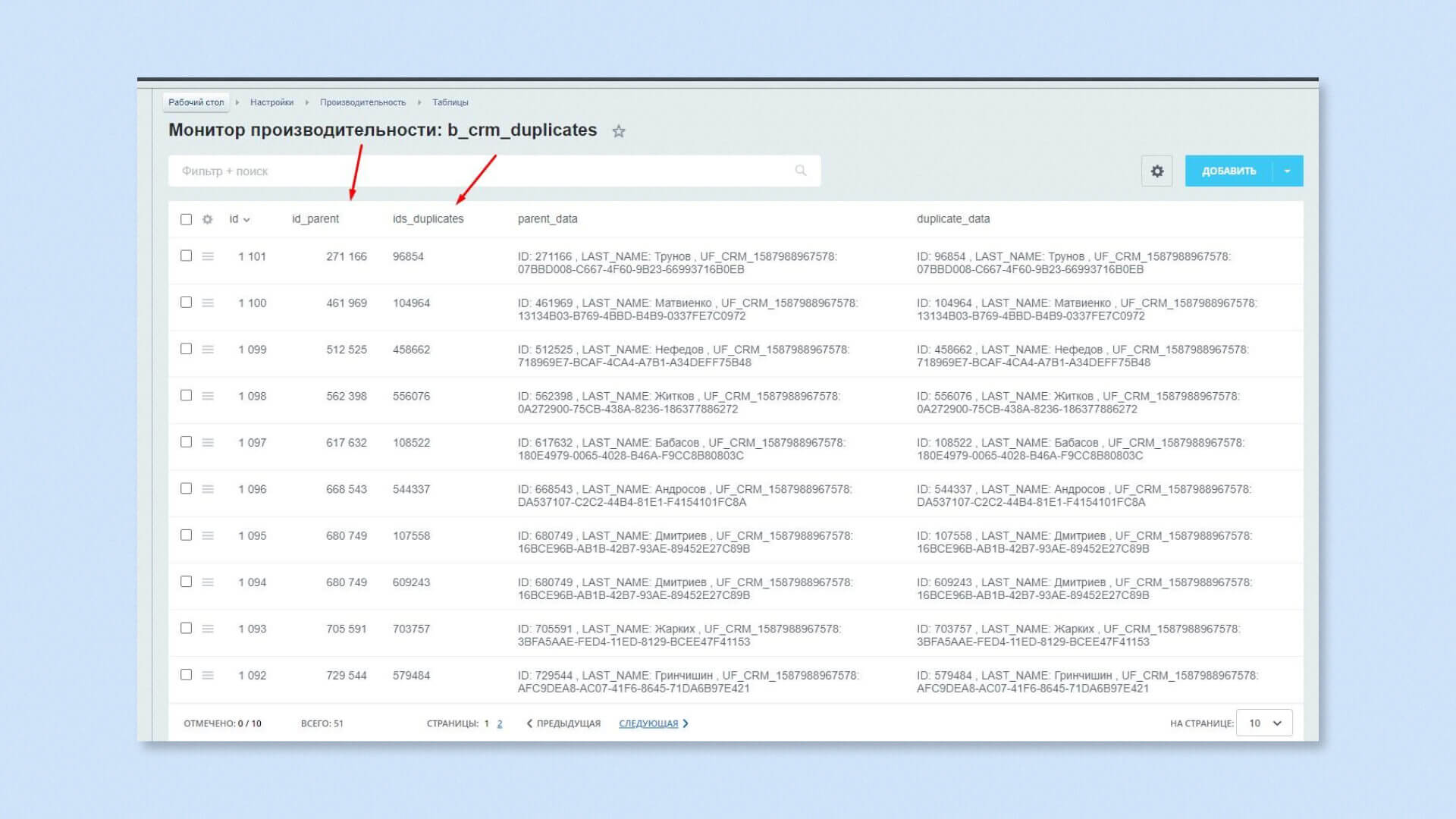1456x819 pixels.
Task: Toggle select-all checkbox in table header
Action: click(x=186, y=219)
